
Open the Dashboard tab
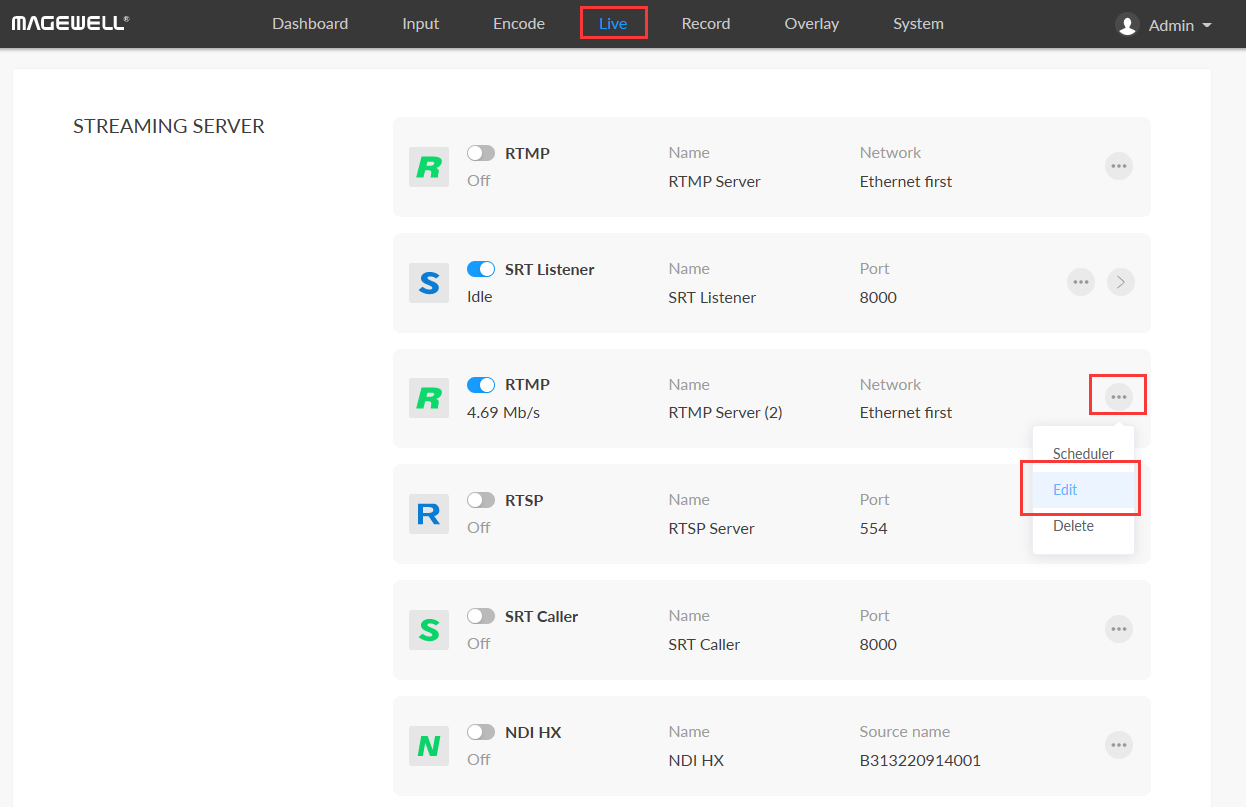(x=310, y=23)
